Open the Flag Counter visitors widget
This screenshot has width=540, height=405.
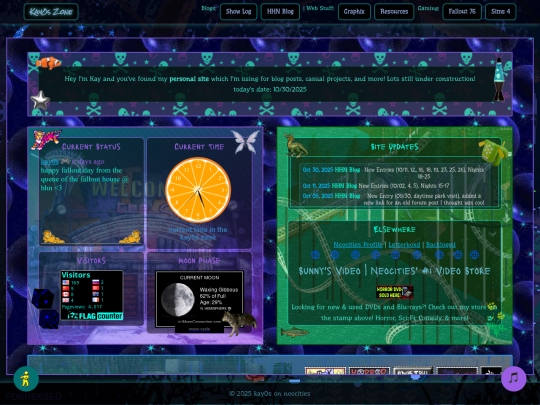pos(92,295)
